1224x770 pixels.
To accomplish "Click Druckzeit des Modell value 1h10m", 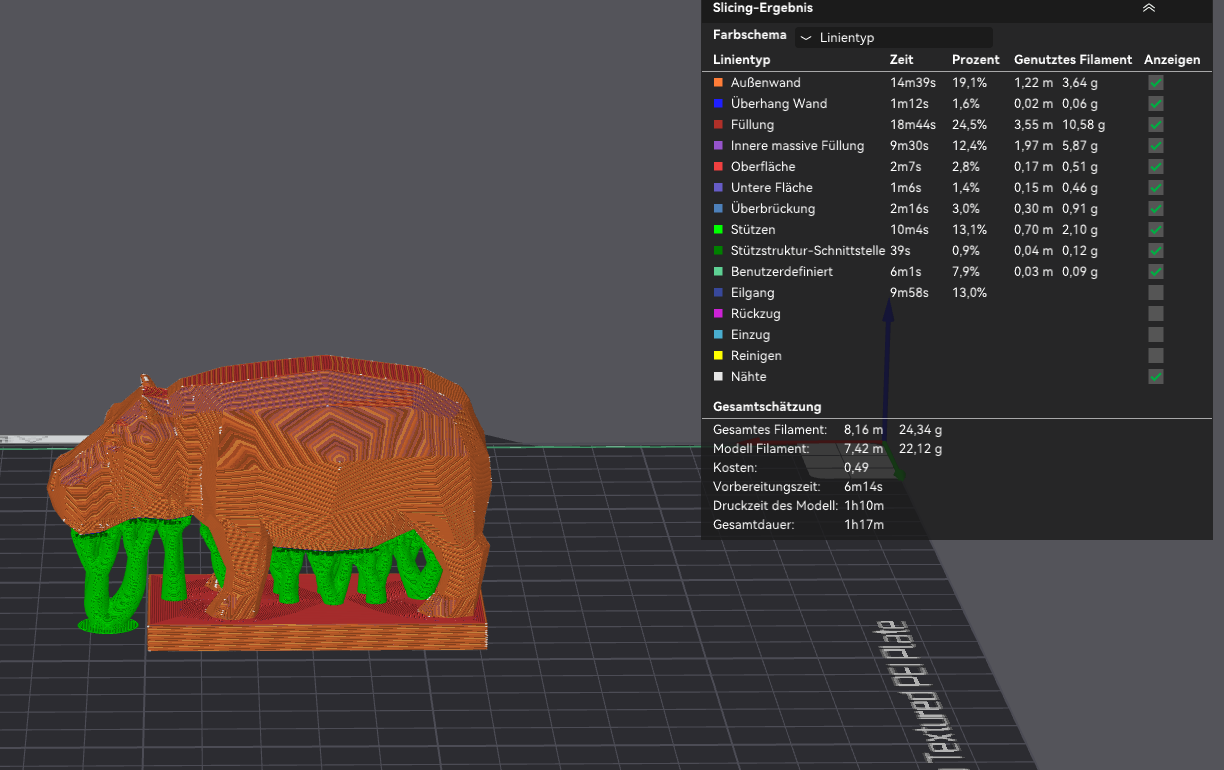I will tap(865, 506).
